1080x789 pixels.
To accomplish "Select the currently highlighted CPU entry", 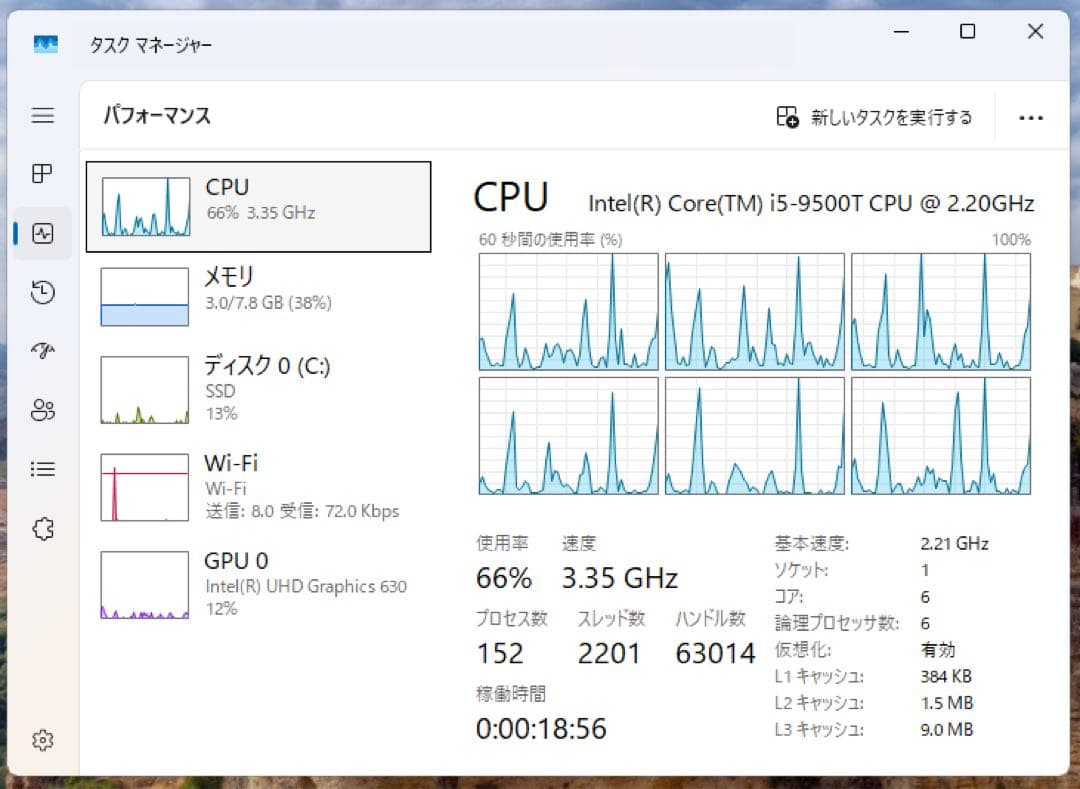I will coord(257,206).
